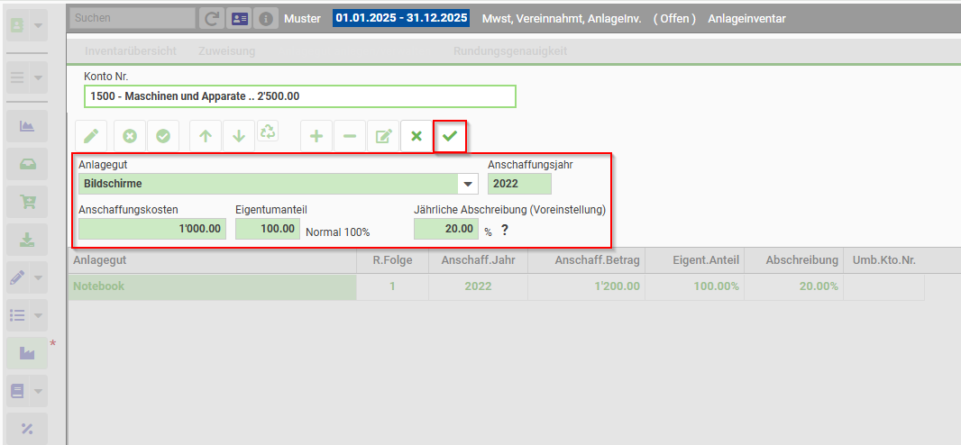Click the circled X icon in toolbar
This screenshot has height=445, width=961.
pos(130,136)
